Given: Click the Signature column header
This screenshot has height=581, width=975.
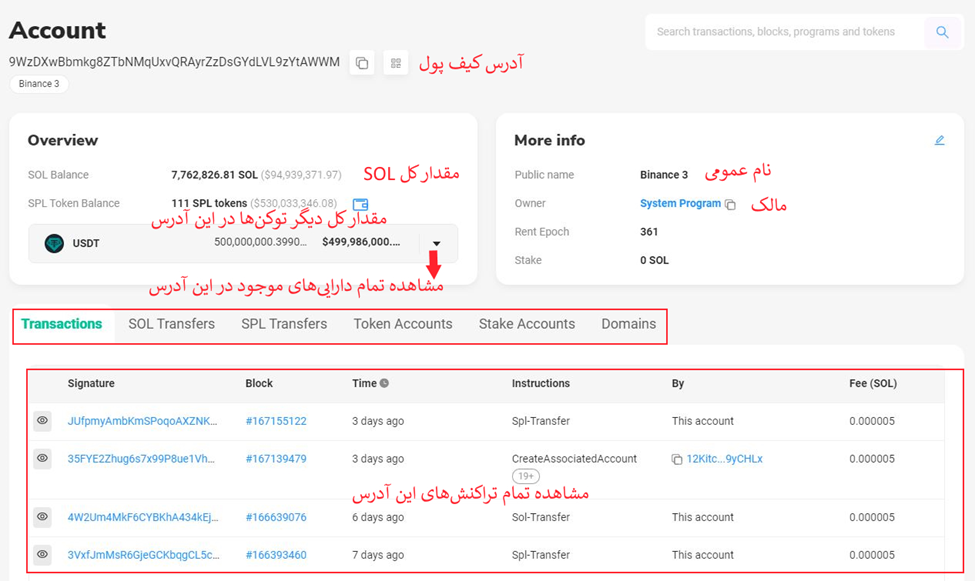Looking at the screenshot, I should (x=91, y=383).
